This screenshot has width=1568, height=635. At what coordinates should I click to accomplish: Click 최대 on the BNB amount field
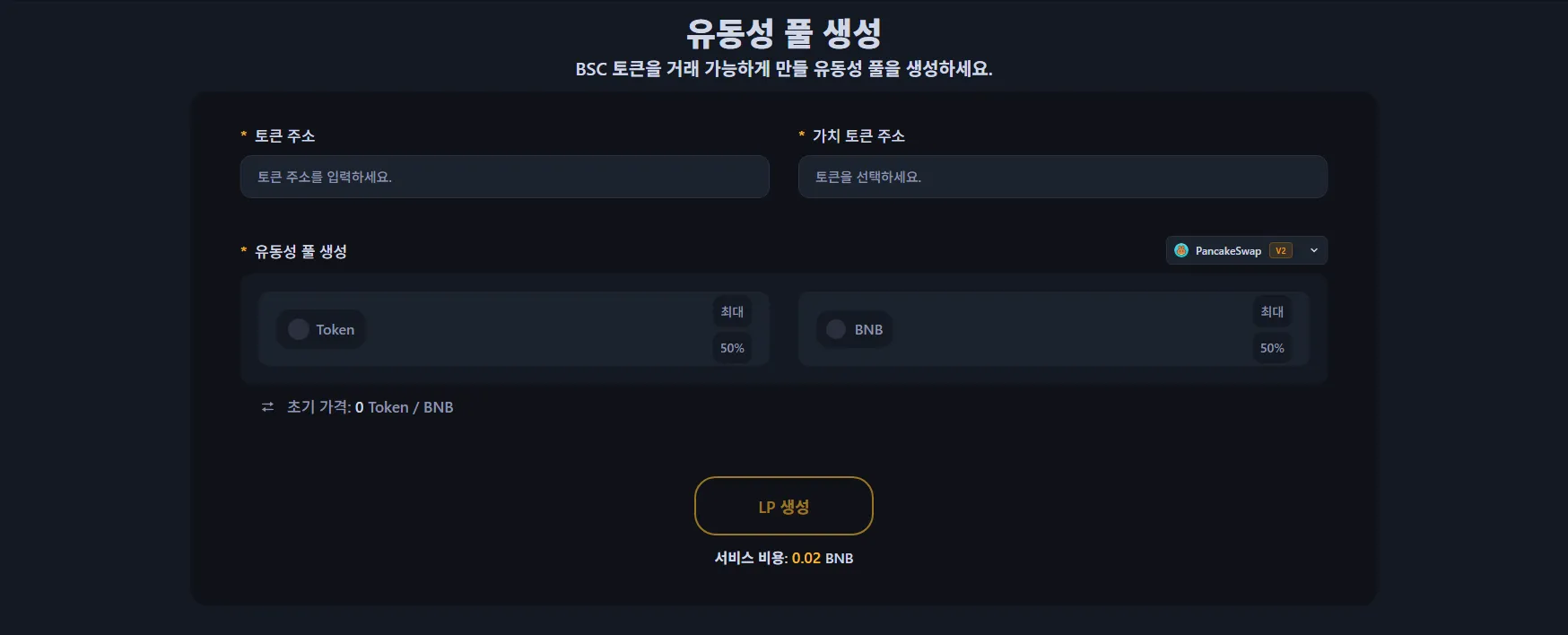click(x=1271, y=311)
